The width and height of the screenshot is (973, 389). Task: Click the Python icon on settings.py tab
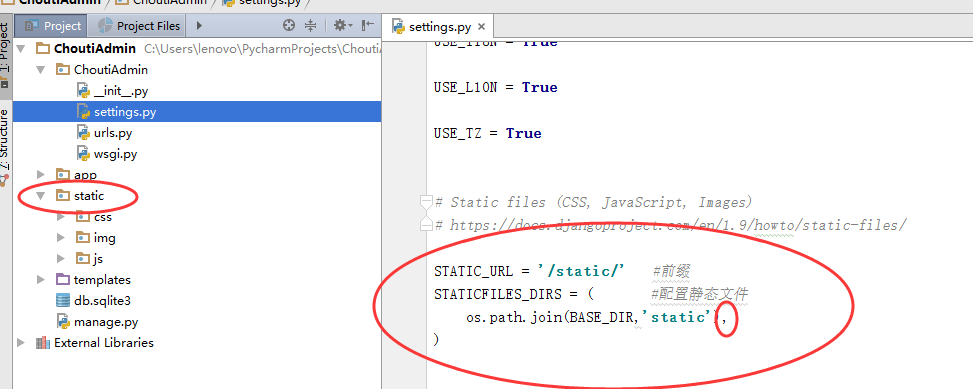(x=398, y=27)
